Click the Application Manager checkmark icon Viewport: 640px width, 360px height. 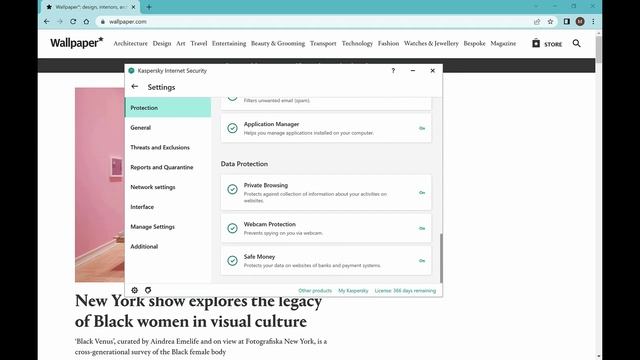[x=232, y=128]
